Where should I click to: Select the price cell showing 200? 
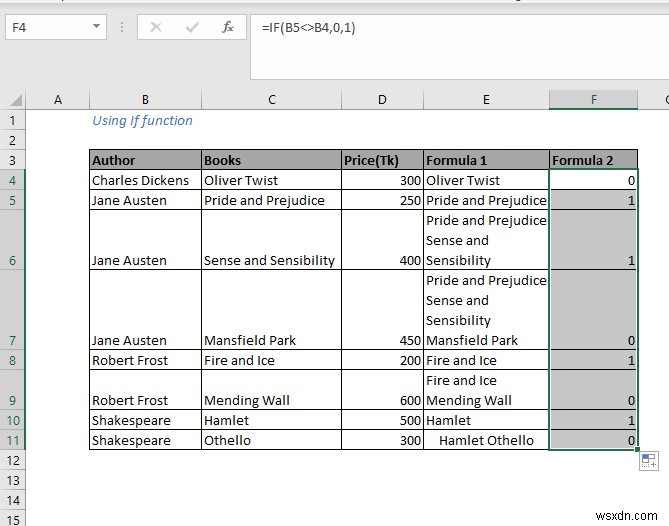pos(382,360)
